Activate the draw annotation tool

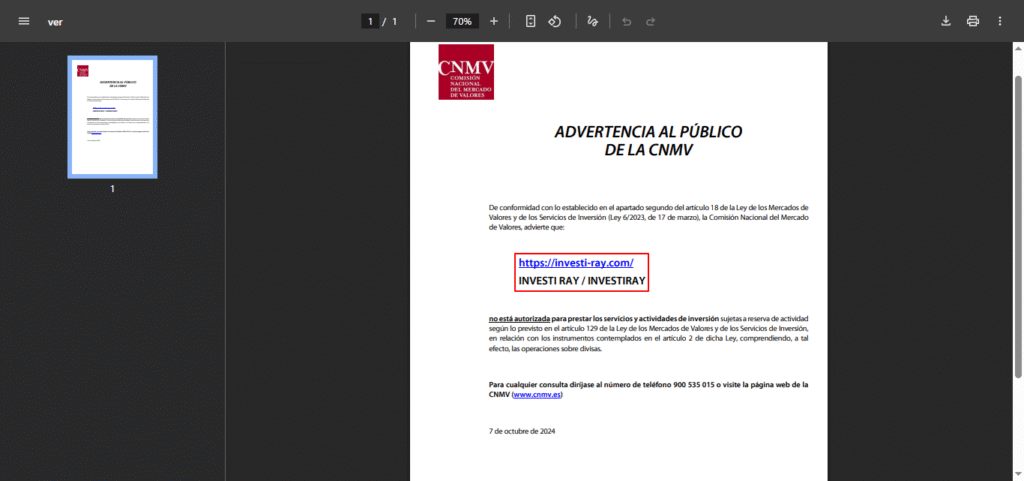pyautogui.click(x=592, y=22)
